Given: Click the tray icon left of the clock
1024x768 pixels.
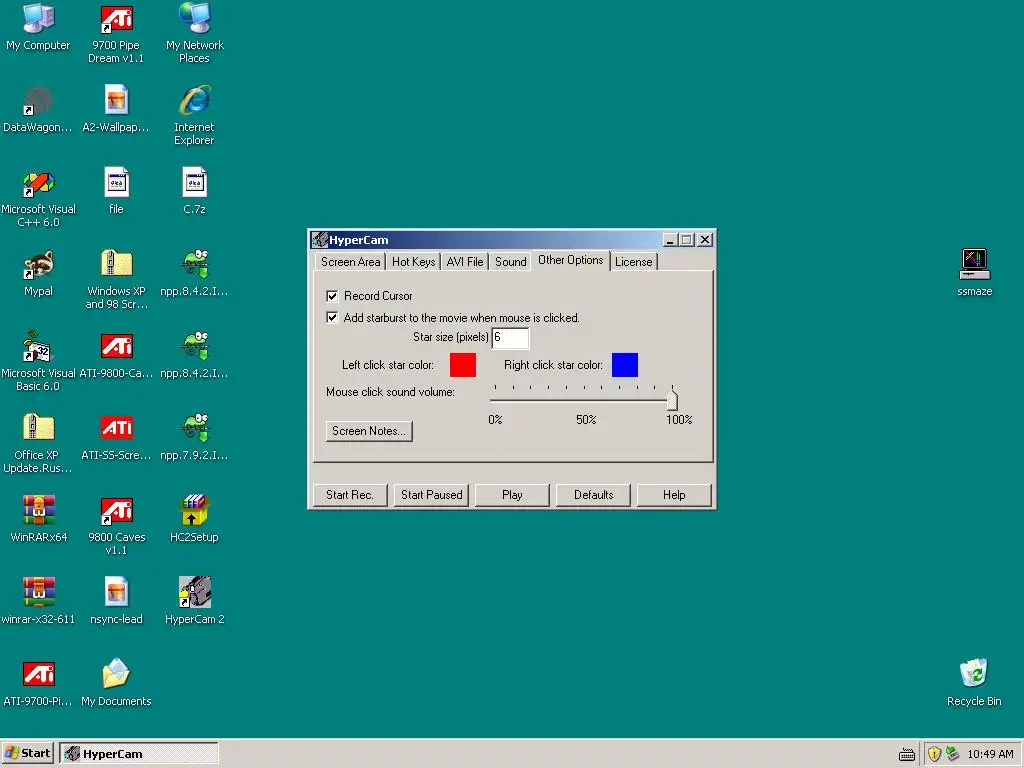Looking at the screenshot, I should pyautogui.click(x=953, y=754).
